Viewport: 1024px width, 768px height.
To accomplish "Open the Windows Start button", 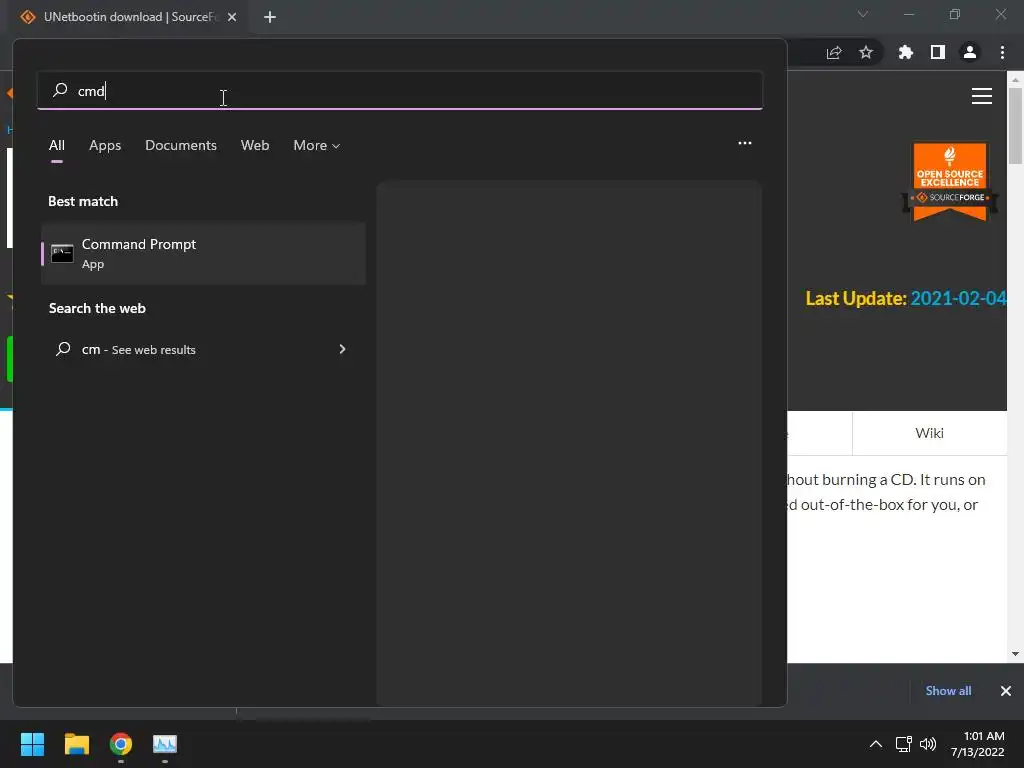I will [32, 744].
